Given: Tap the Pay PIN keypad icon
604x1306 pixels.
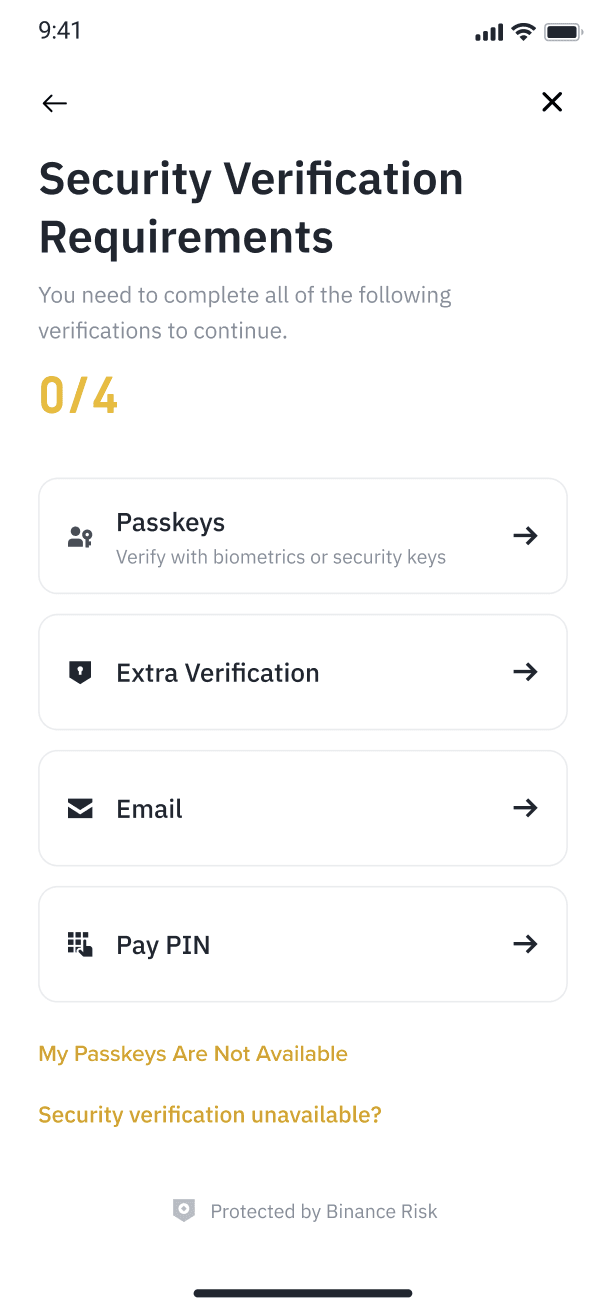Looking at the screenshot, I should pos(80,945).
